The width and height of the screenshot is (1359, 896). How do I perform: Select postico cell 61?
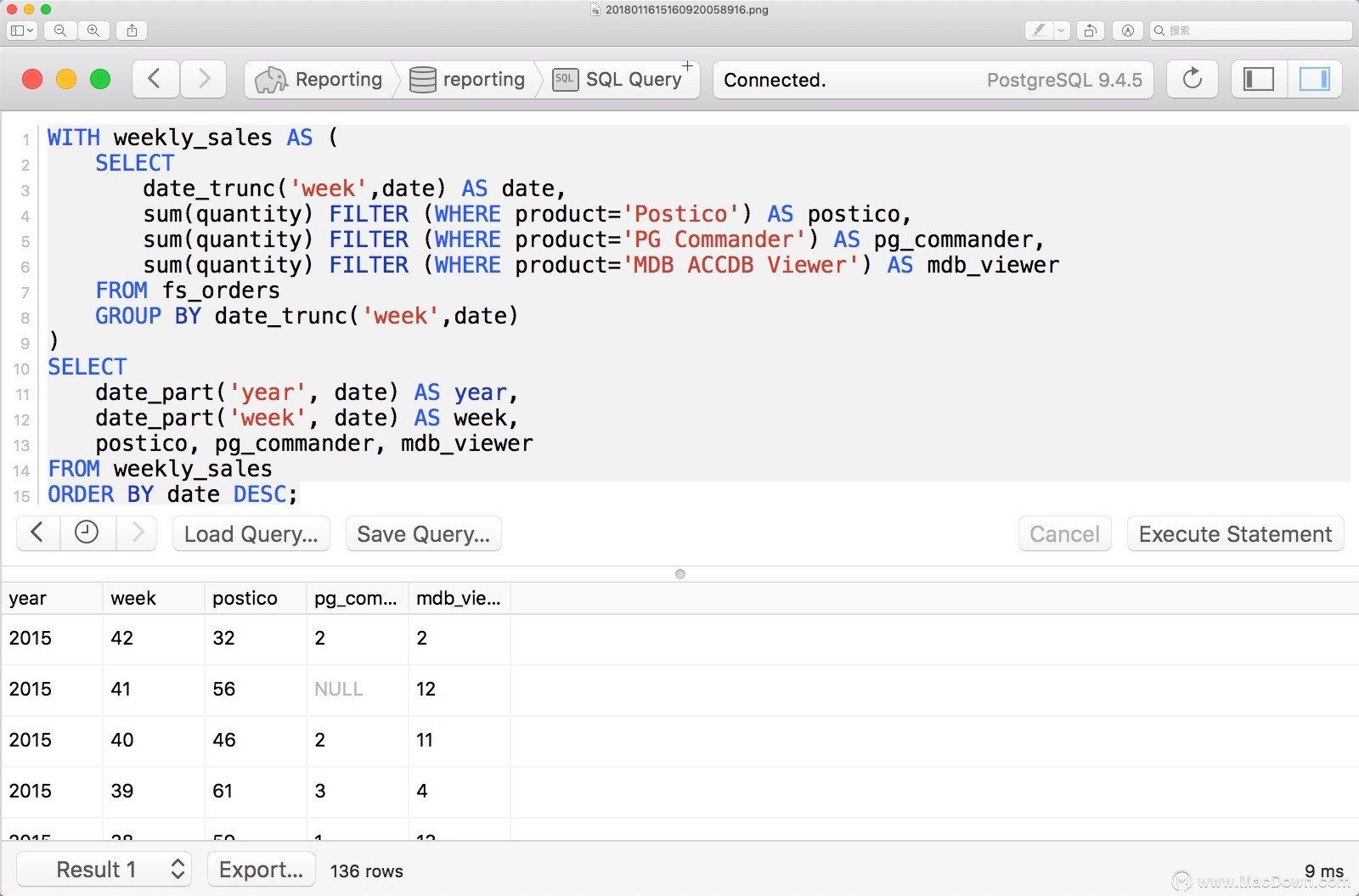point(256,791)
